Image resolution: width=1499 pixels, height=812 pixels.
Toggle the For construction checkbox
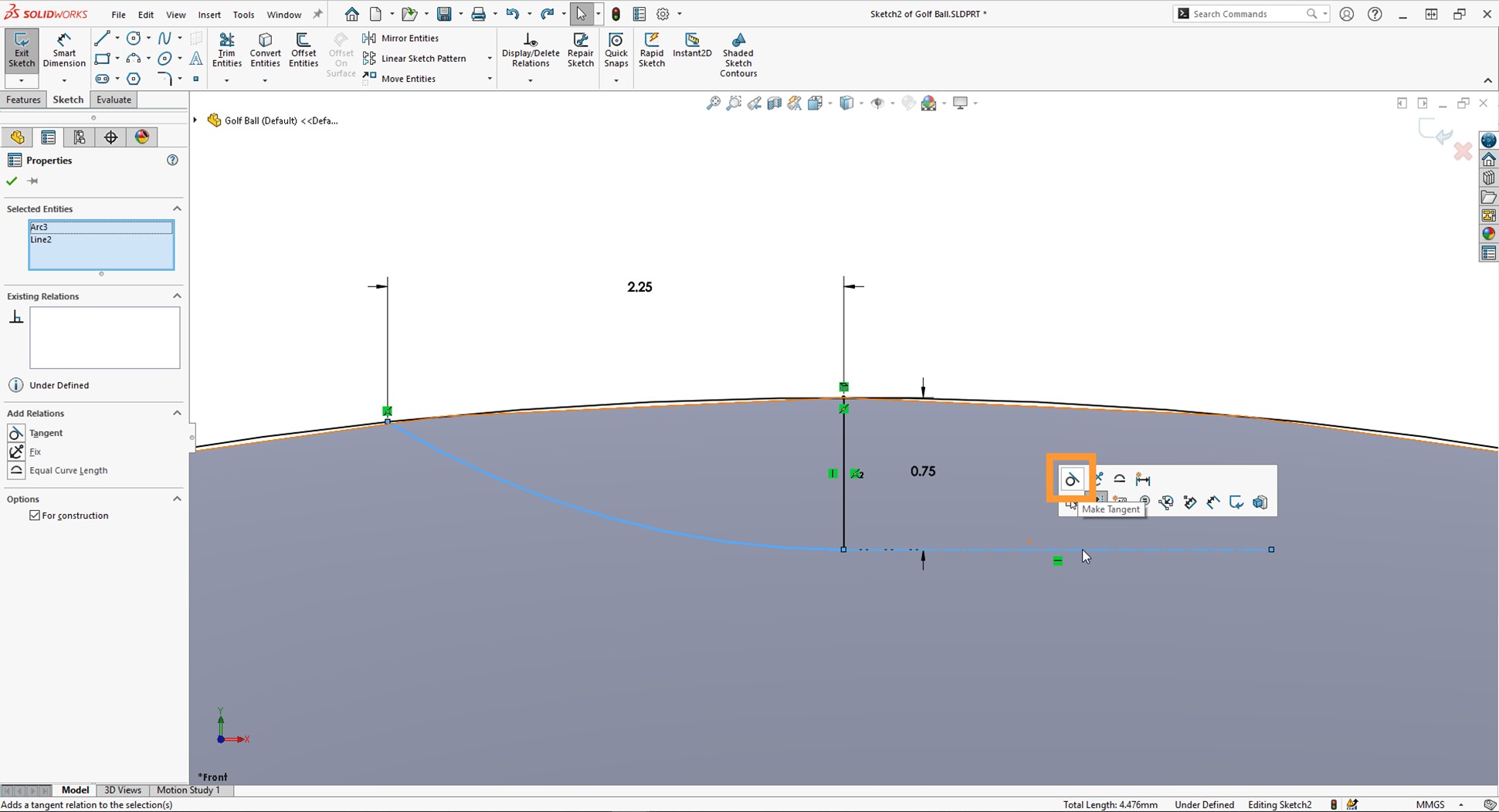tap(35, 515)
